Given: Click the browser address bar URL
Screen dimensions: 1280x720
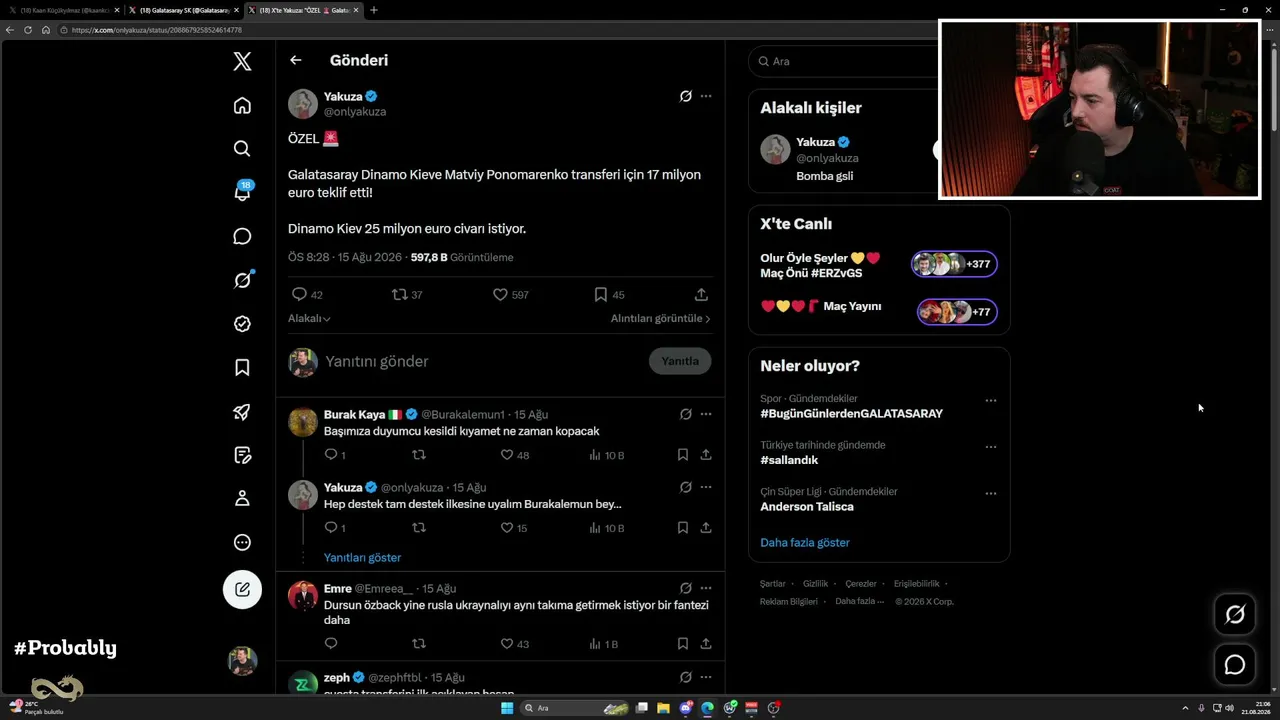Looking at the screenshot, I should click(157, 30).
